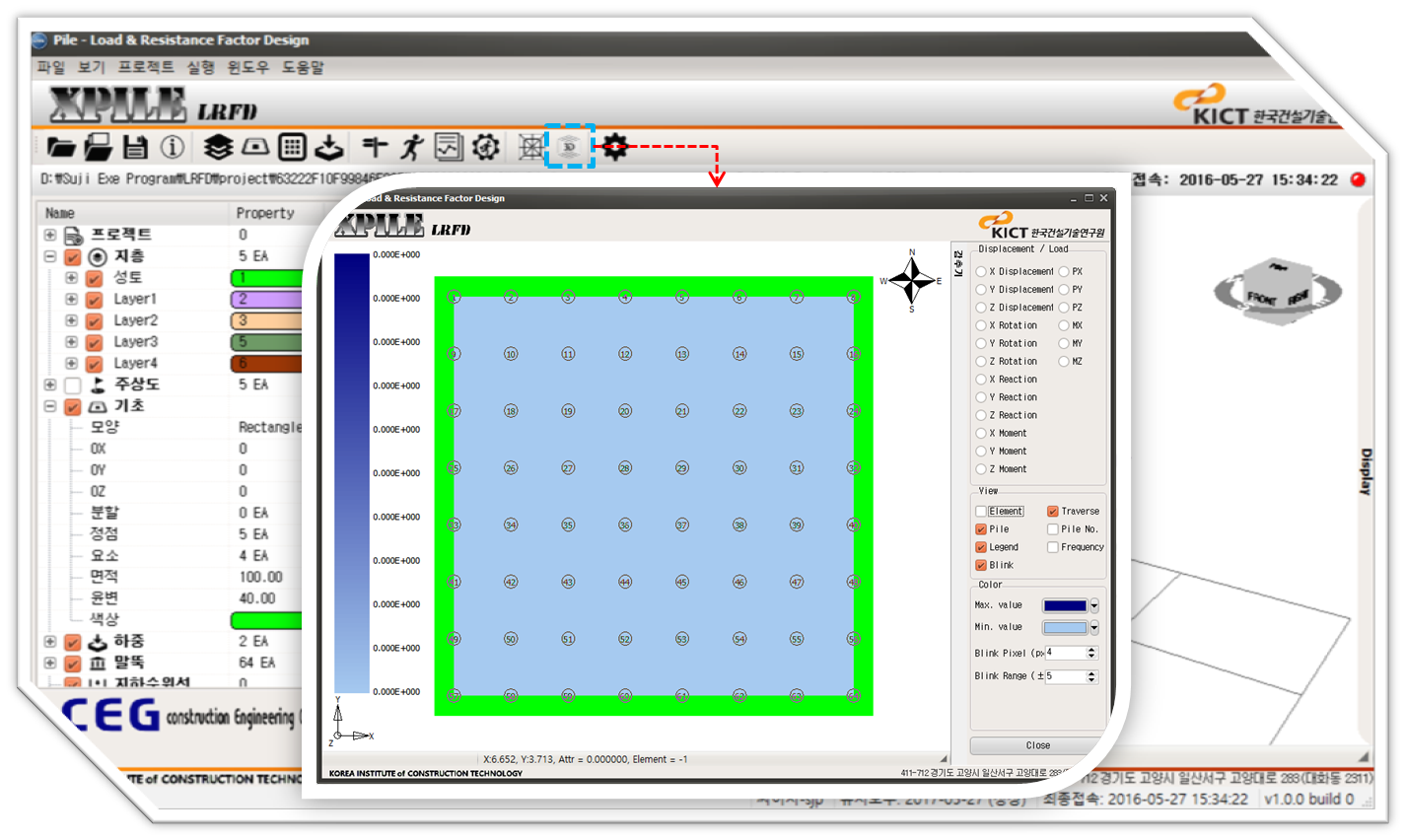Screen dimensions: 1405x840
Task: Click the red connection status indicator
Action: [x=1358, y=179]
